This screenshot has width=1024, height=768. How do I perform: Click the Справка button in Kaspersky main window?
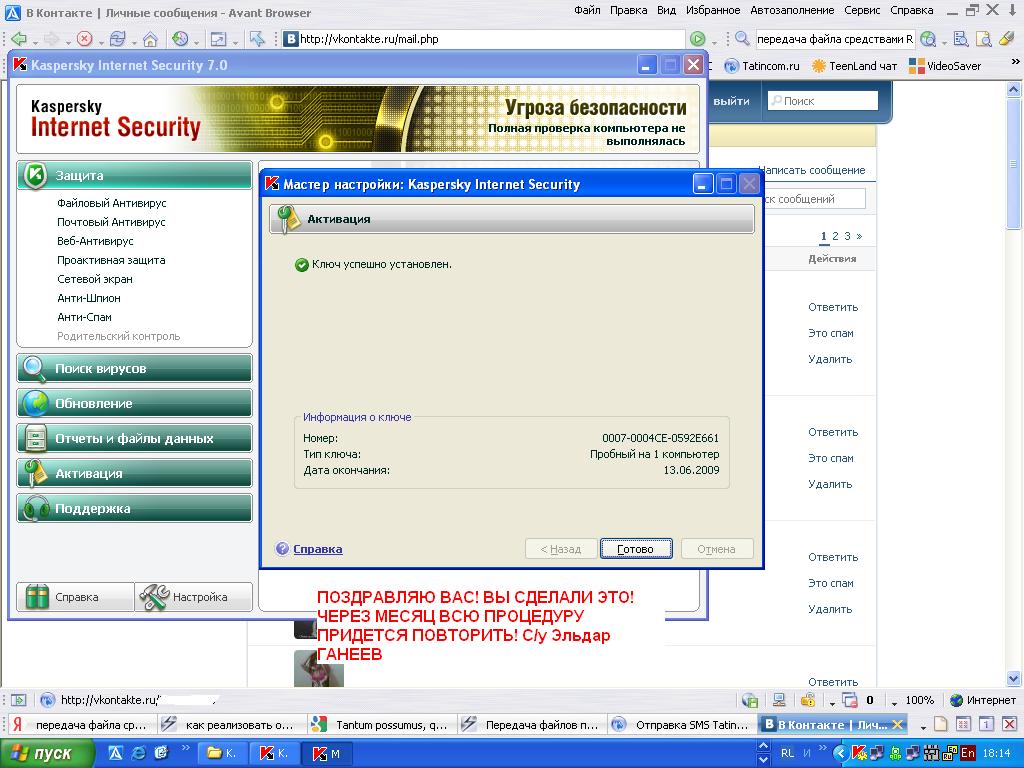click(x=75, y=597)
